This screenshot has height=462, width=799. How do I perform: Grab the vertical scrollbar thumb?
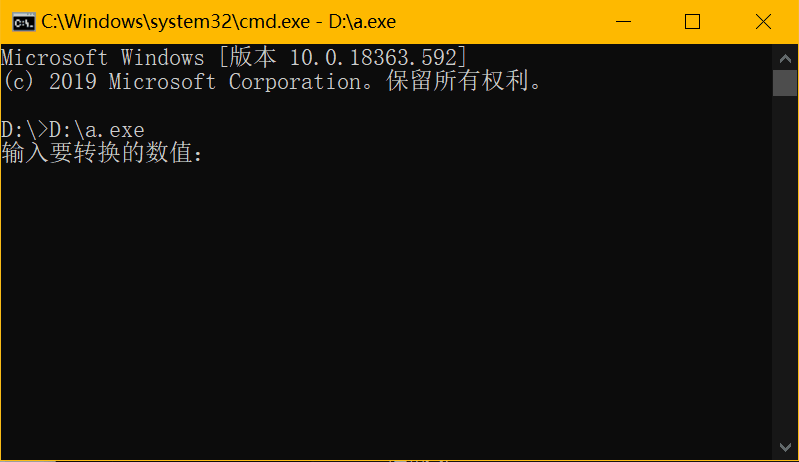point(784,82)
